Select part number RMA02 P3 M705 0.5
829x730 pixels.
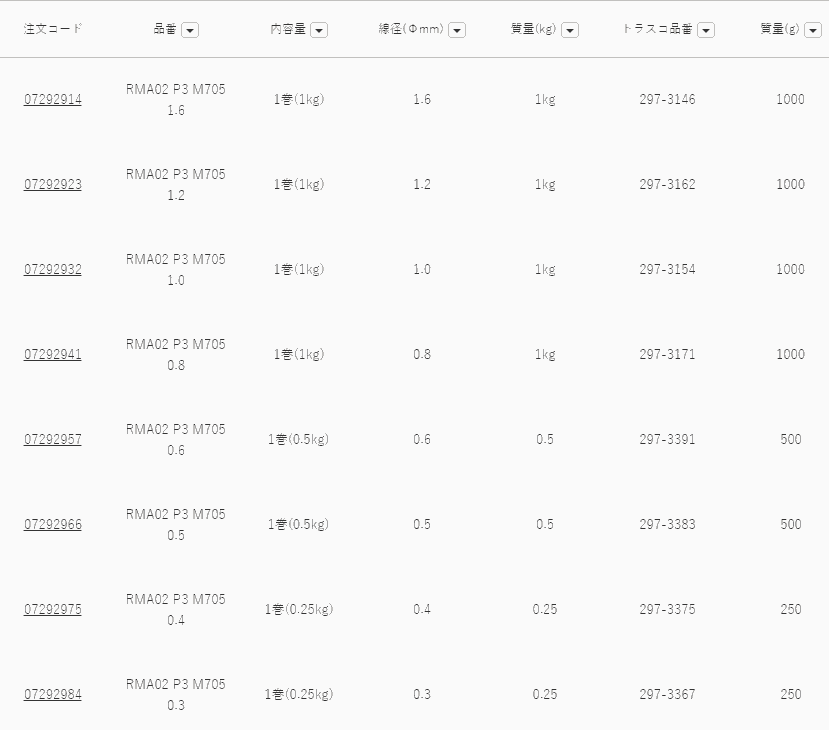176,525
